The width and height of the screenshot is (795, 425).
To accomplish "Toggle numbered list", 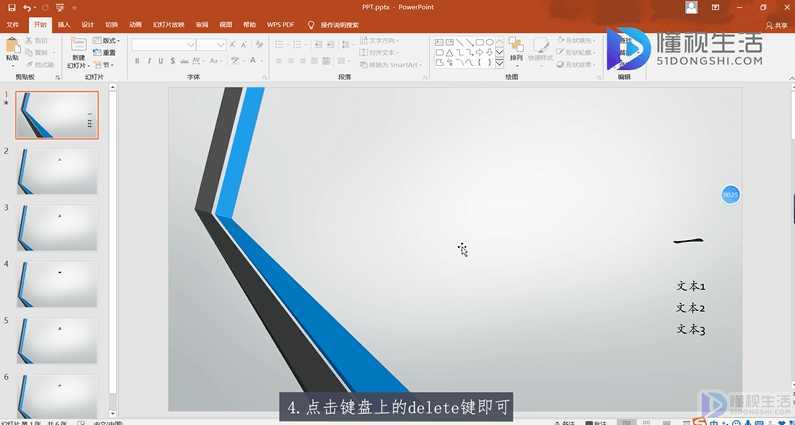I will (299, 45).
